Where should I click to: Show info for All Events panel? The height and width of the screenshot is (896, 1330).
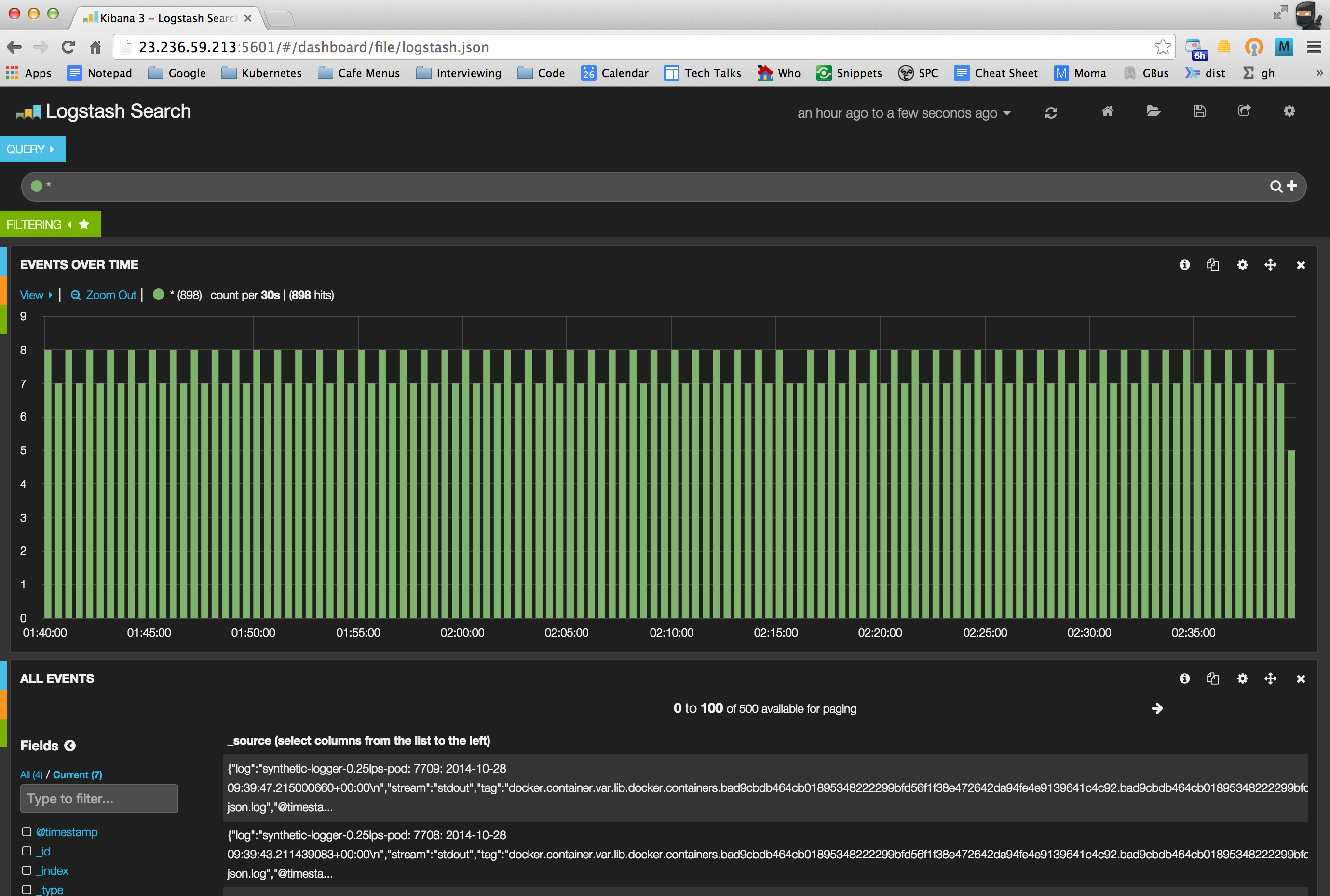[1184, 679]
